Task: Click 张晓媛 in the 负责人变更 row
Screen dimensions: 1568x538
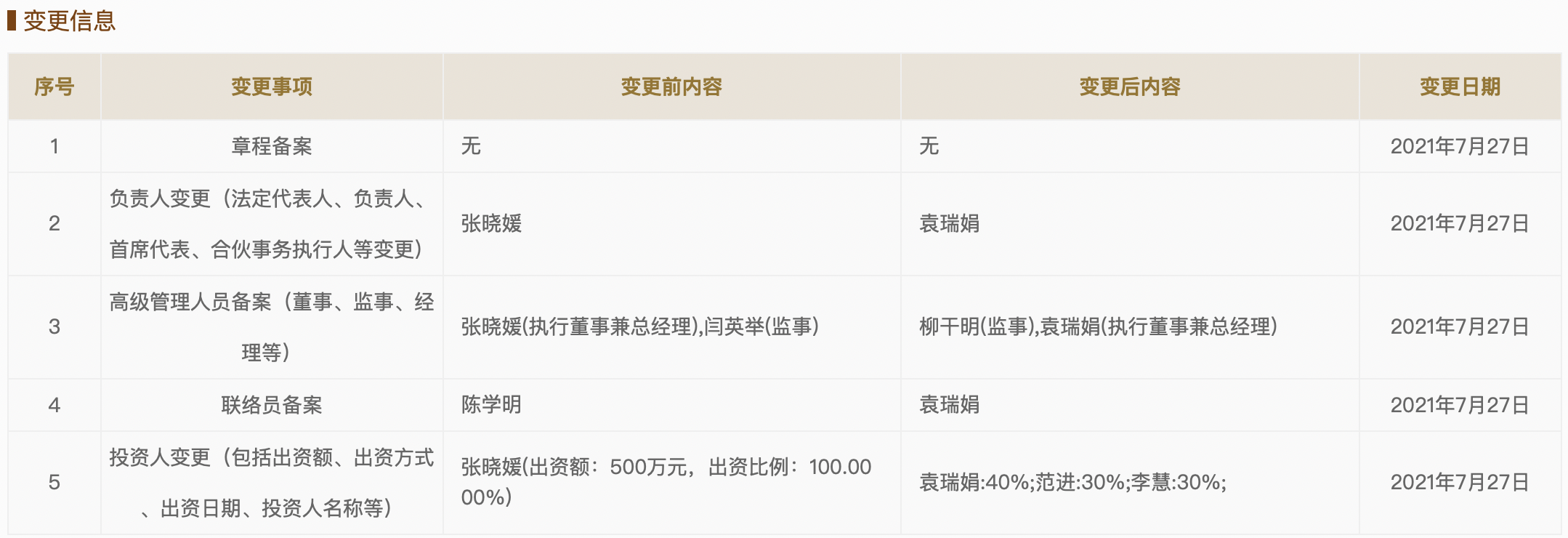Action: click(492, 224)
